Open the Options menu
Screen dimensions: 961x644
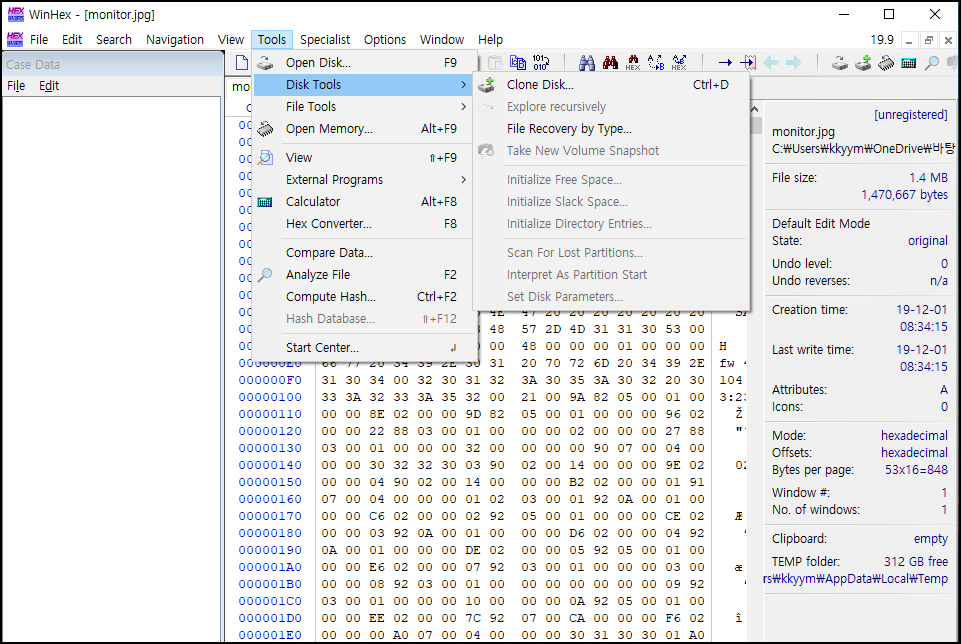385,39
